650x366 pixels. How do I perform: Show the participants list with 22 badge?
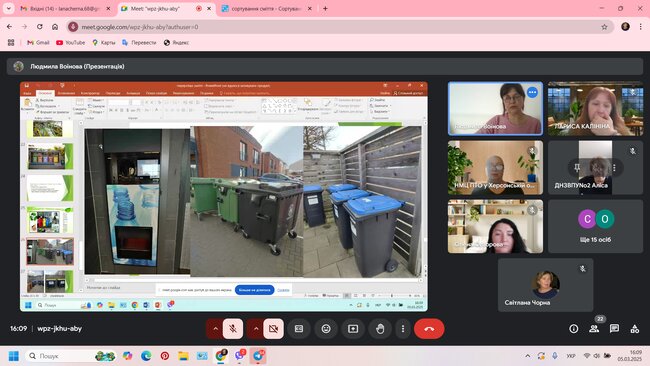tap(594, 329)
